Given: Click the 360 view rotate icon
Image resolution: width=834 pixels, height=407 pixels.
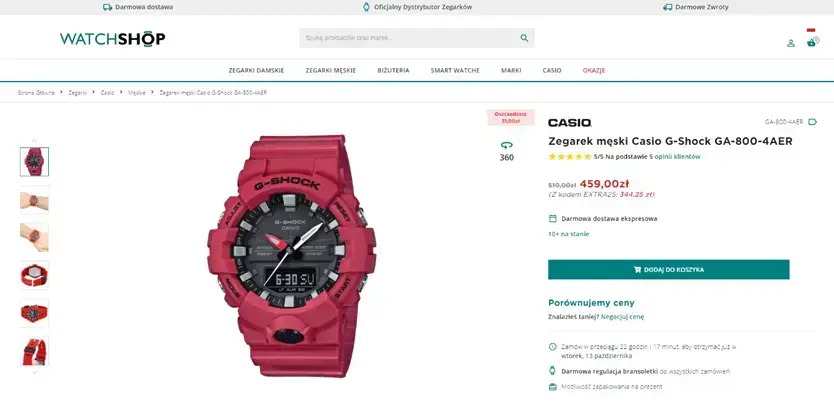Looking at the screenshot, I should [506, 145].
